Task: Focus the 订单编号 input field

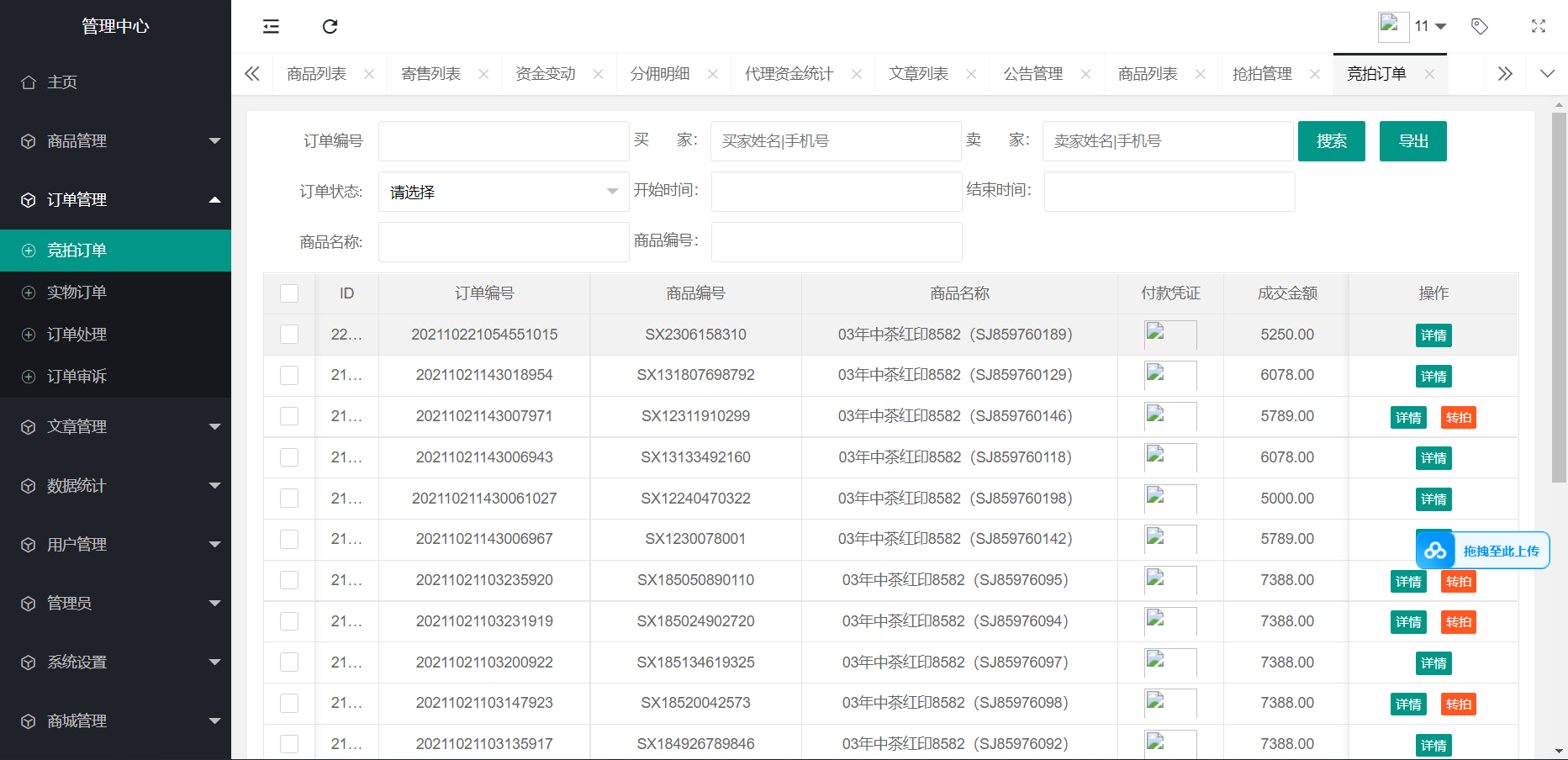Action: pyautogui.click(x=504, y=141)
